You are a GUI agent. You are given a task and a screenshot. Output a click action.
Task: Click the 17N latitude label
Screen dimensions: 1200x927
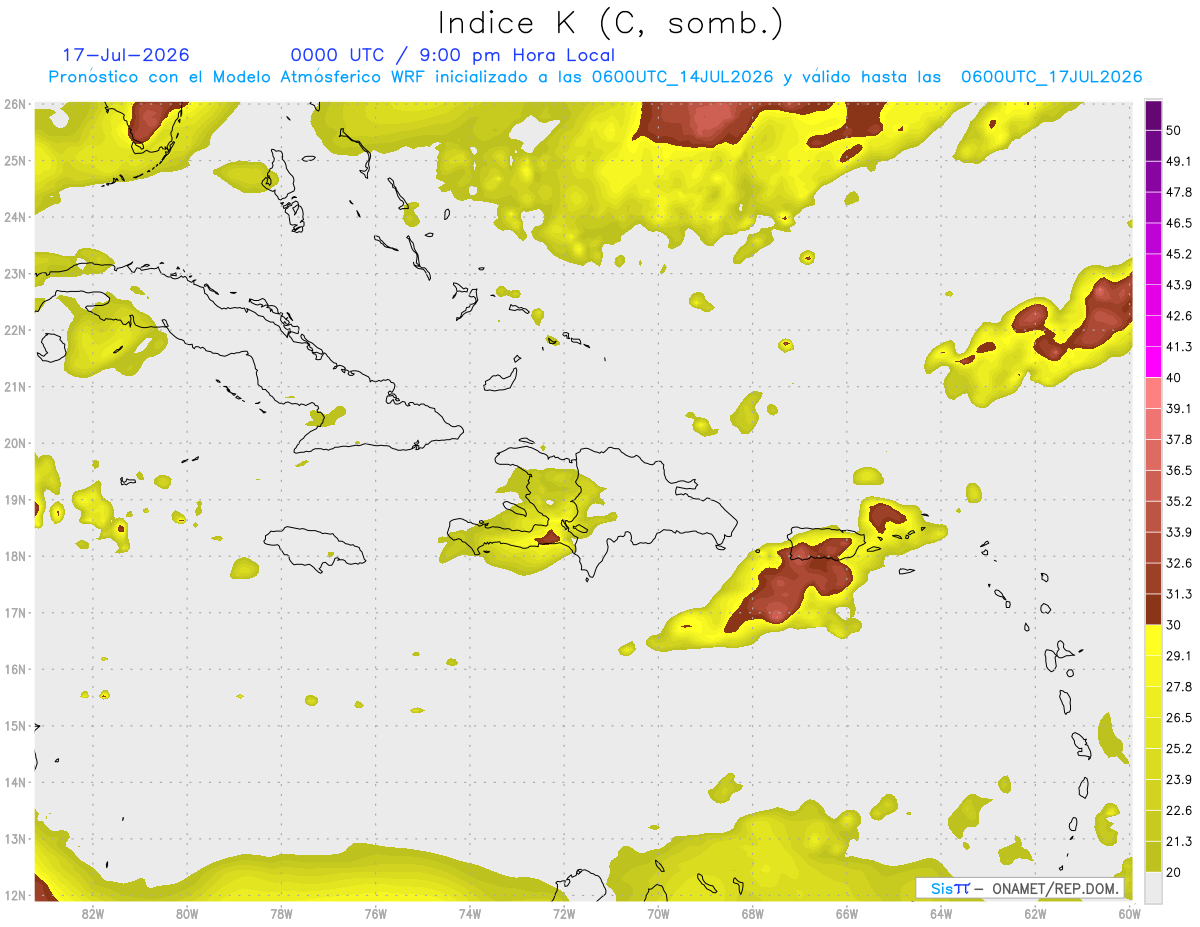(15, 613)
